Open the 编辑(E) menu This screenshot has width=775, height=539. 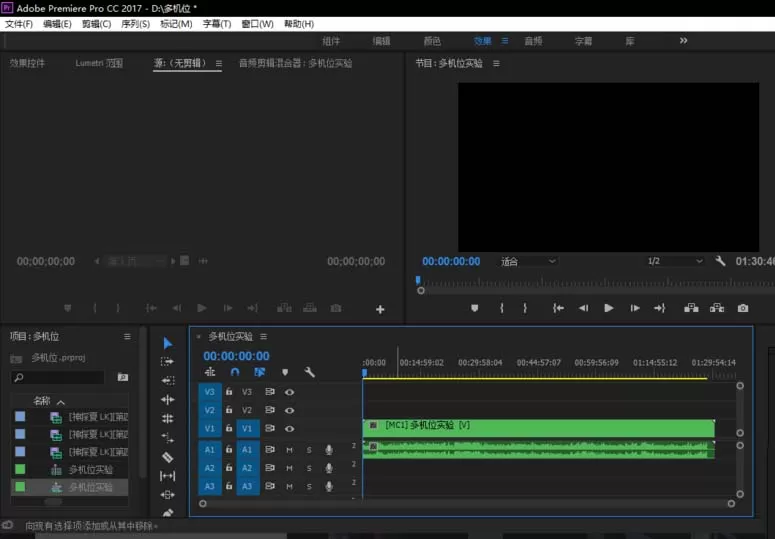[x=57, y=24]
